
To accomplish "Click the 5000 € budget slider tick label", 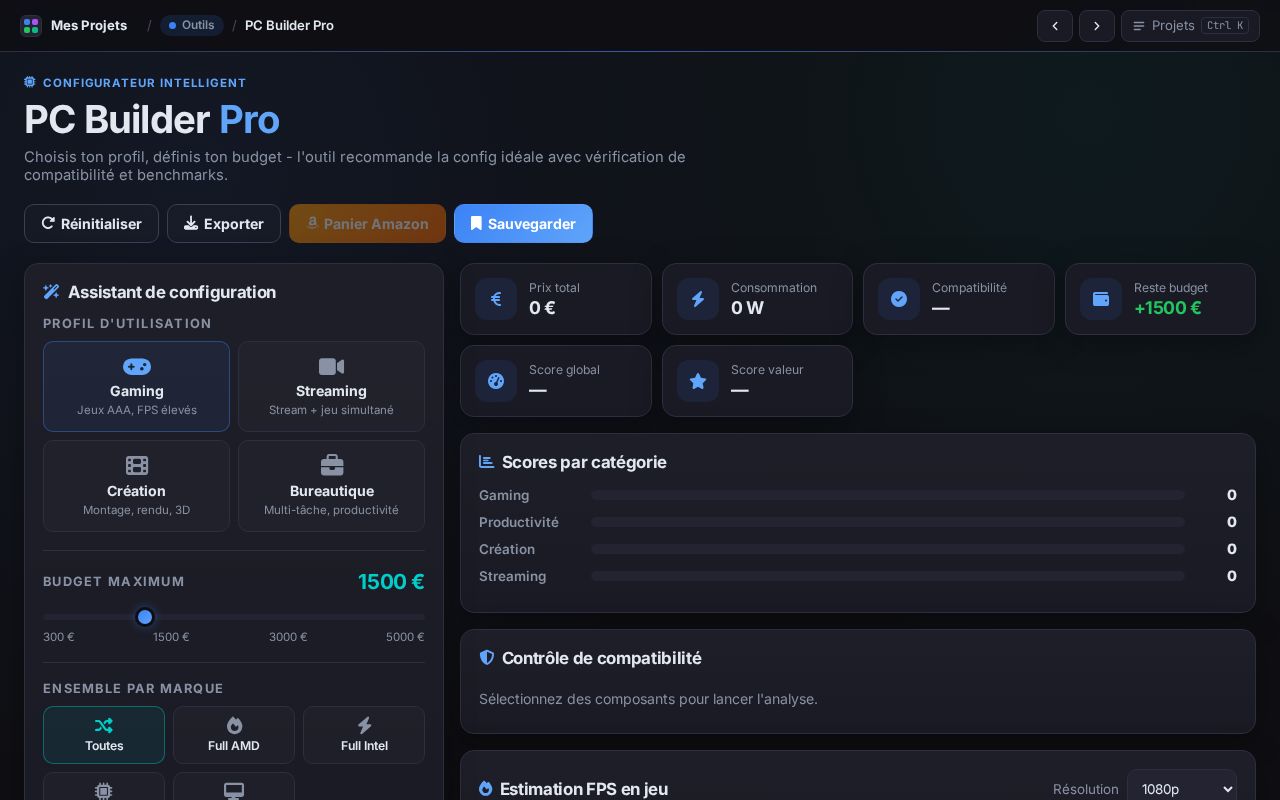I will click(405, 637).
